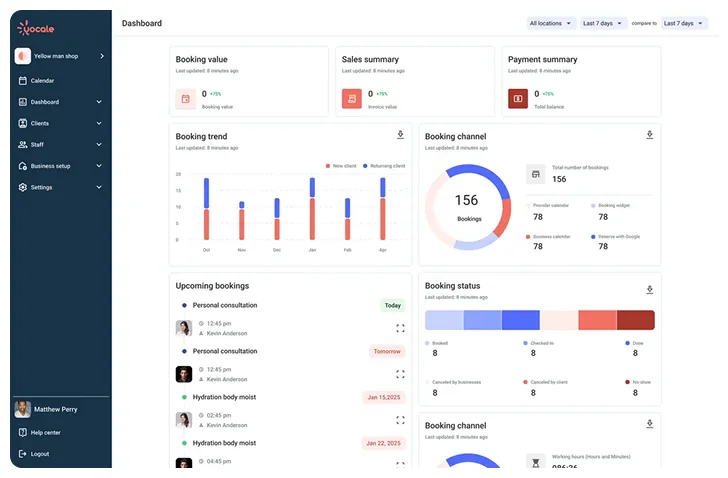The height and width of the screenshot is (478, 728).
Task: Open the Business setup sidebar icon
Action: [x=22, y=166]
